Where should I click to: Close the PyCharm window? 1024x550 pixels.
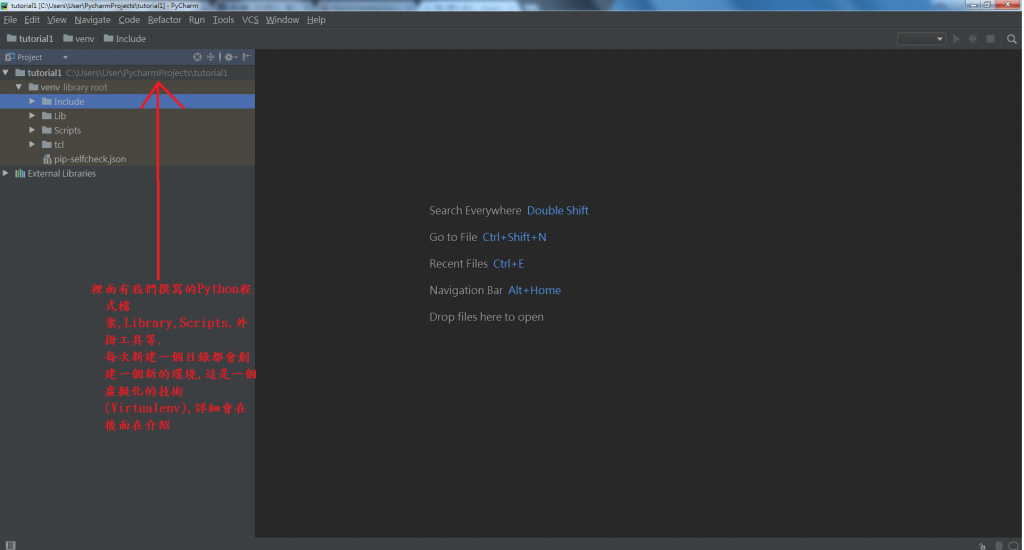pyautogui.click(x=1008, y=5)
